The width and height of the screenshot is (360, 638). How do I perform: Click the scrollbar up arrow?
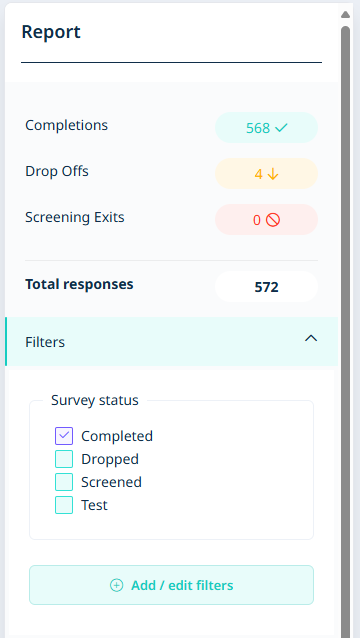point(345,15)
